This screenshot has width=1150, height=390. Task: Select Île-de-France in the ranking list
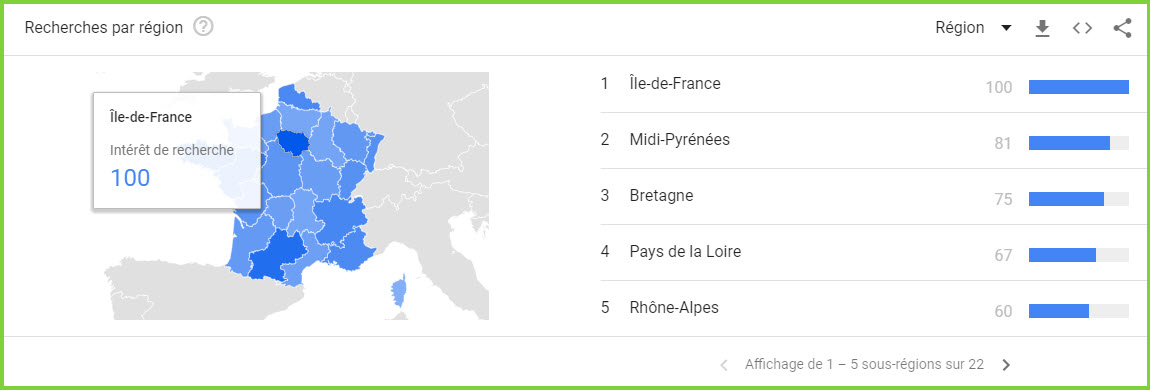pos(675,84)
